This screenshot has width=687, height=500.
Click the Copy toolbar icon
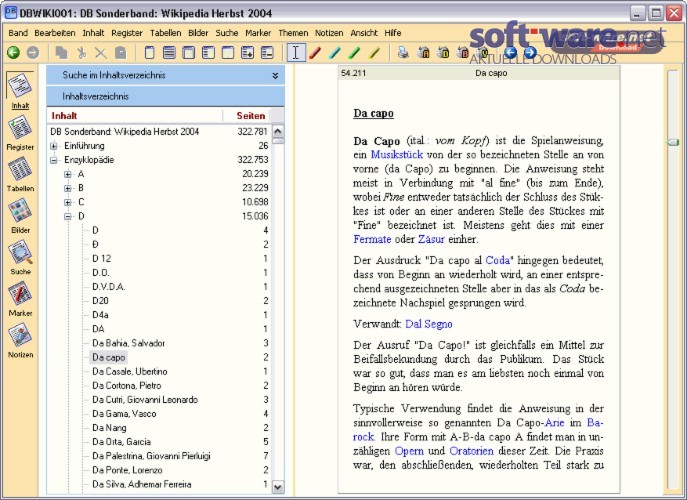61,53
